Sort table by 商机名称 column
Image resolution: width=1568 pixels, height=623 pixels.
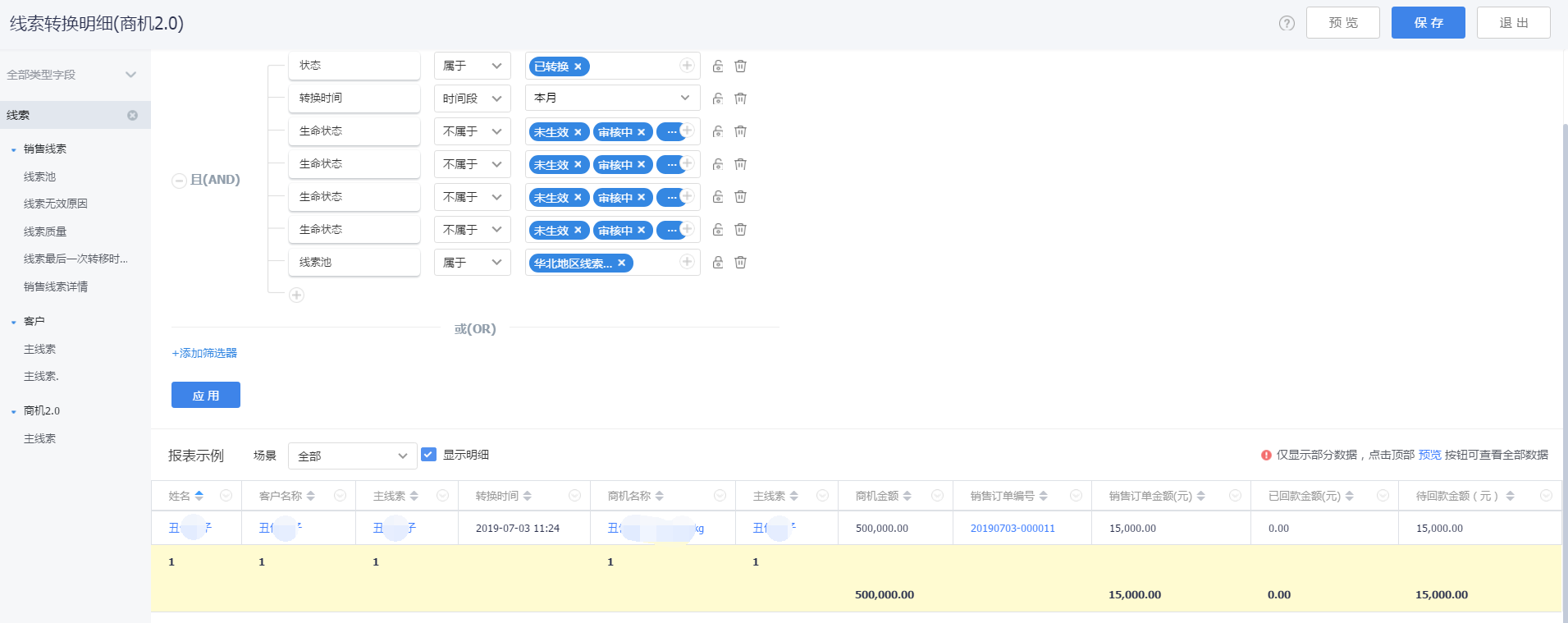click(x=660, y=496)
